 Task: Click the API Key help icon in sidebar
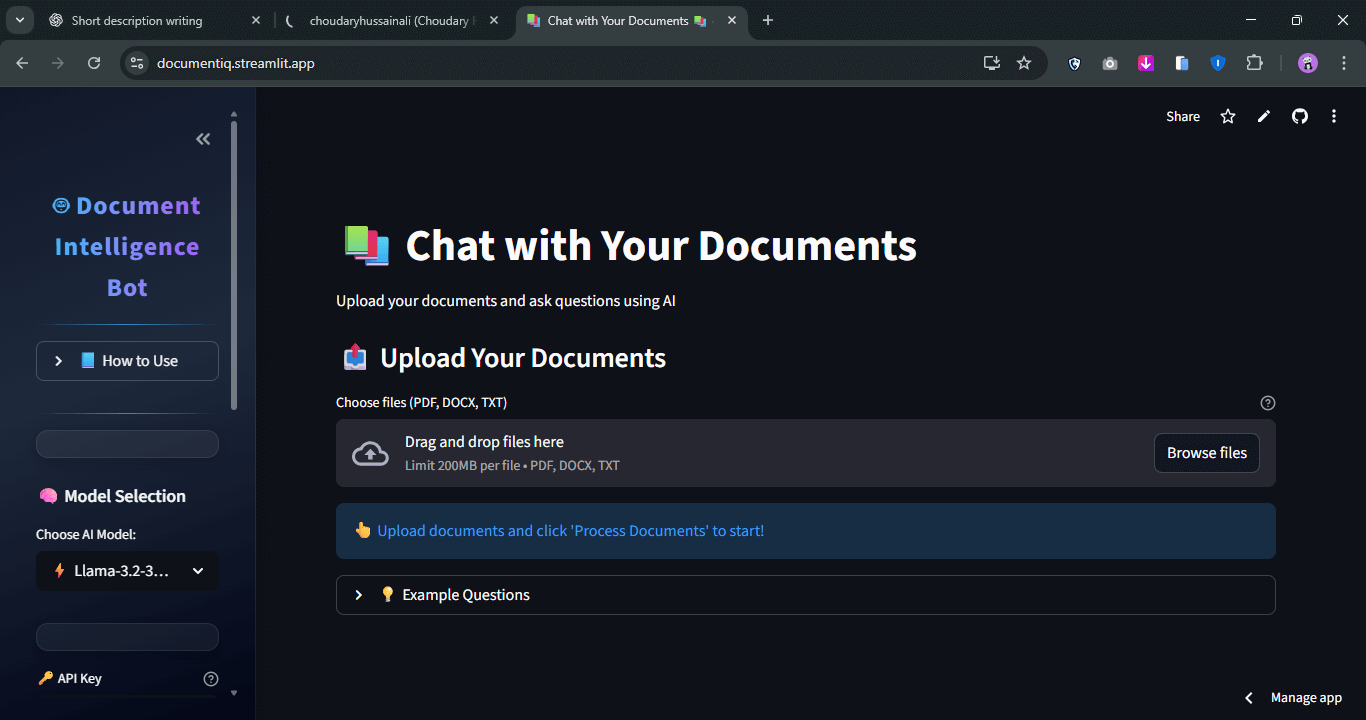tap(211, 678)
